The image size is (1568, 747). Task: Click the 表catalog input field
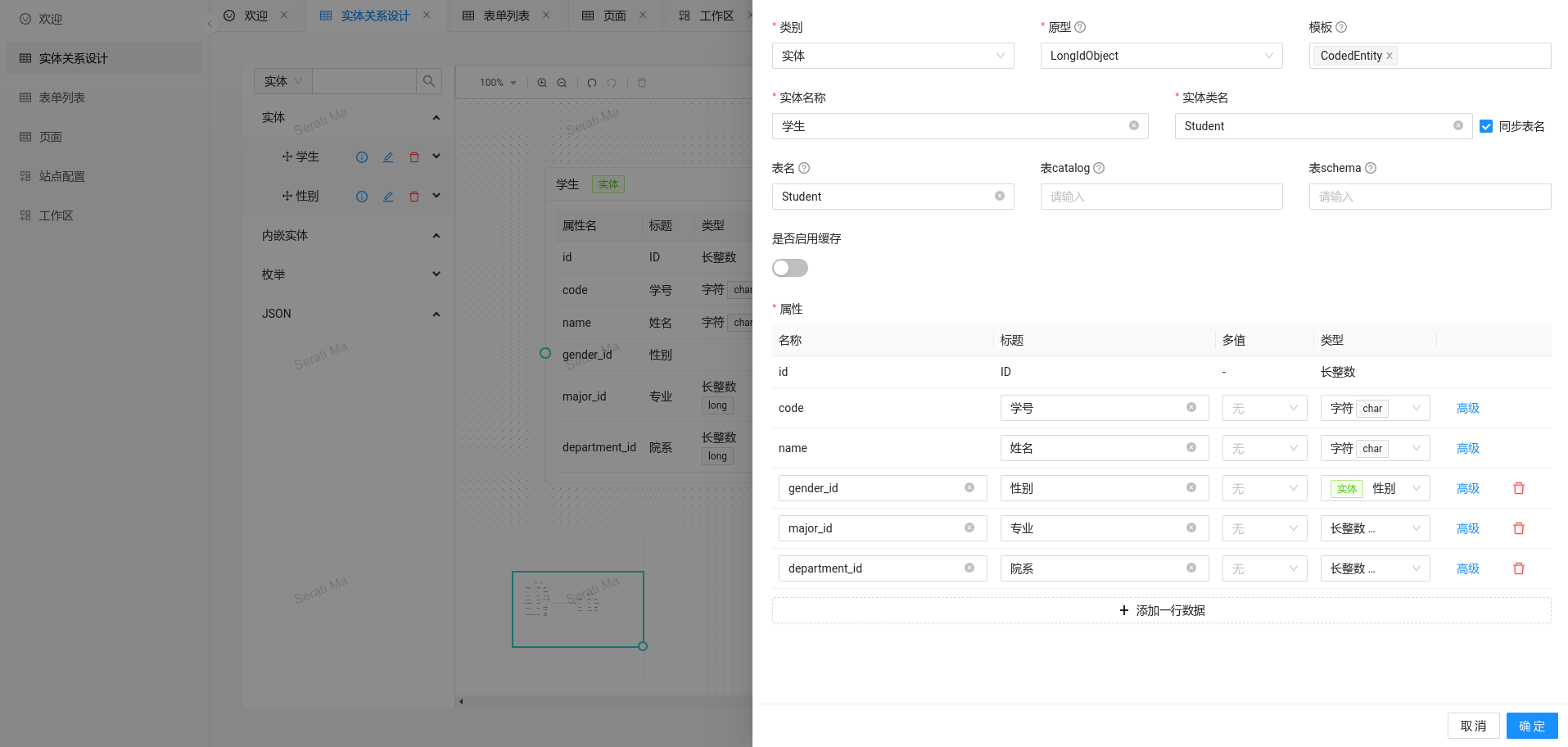[1161, 197]
